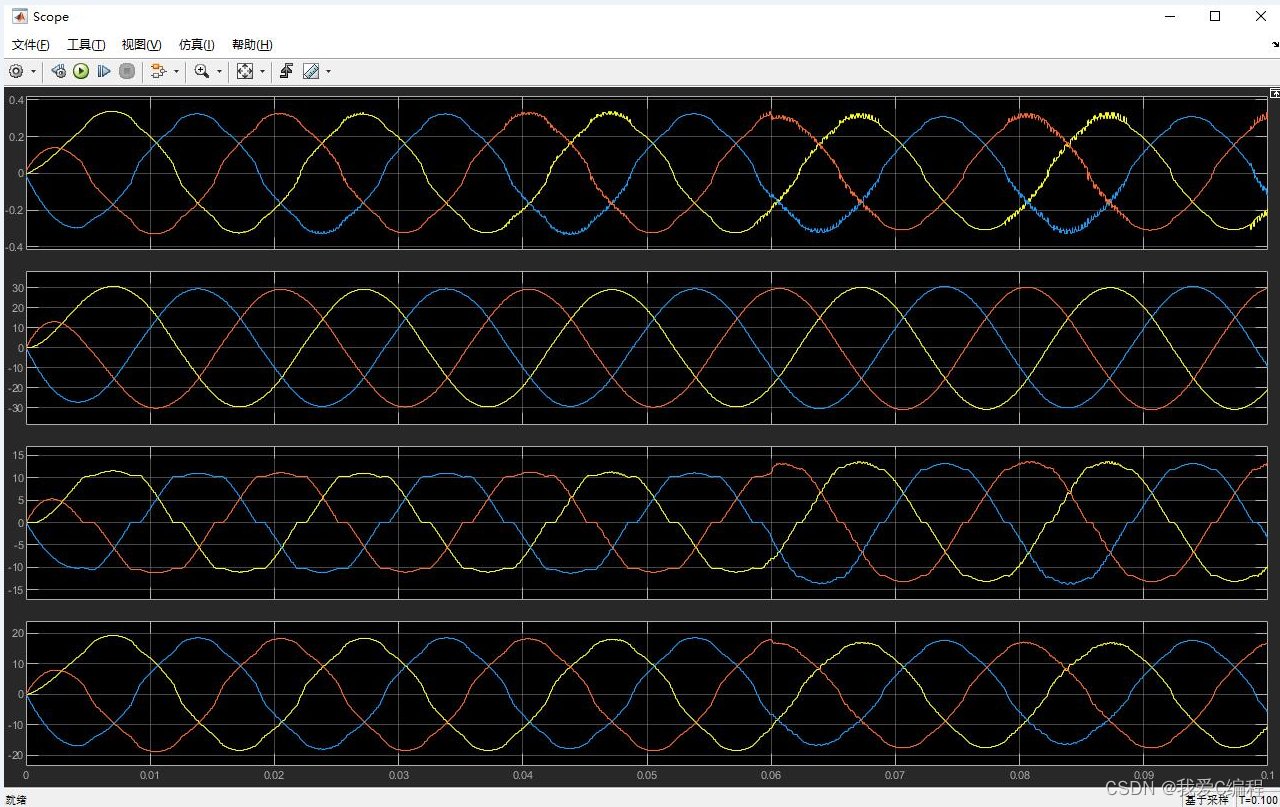The image size is (1280, 807).
Task: Click the dock scope arrow at menu bar right
Action: (1266, 45)
